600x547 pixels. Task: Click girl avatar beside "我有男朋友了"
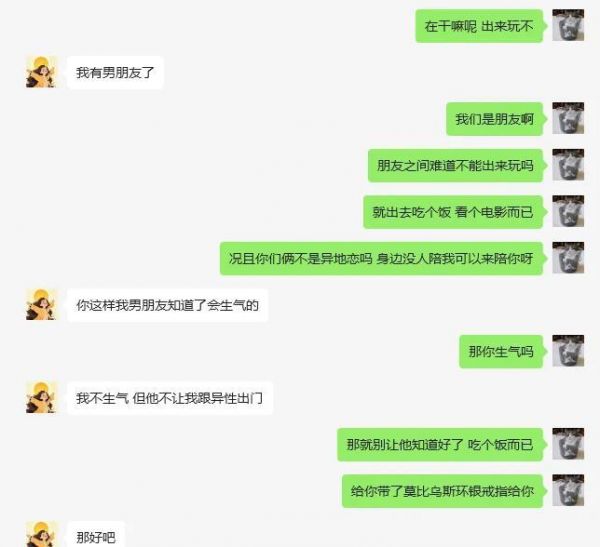pos(41,72)
